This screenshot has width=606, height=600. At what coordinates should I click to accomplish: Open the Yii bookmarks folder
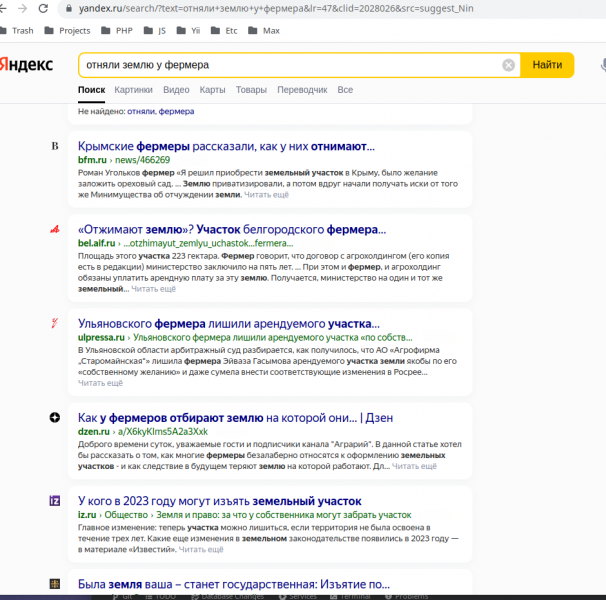[188, 31]
